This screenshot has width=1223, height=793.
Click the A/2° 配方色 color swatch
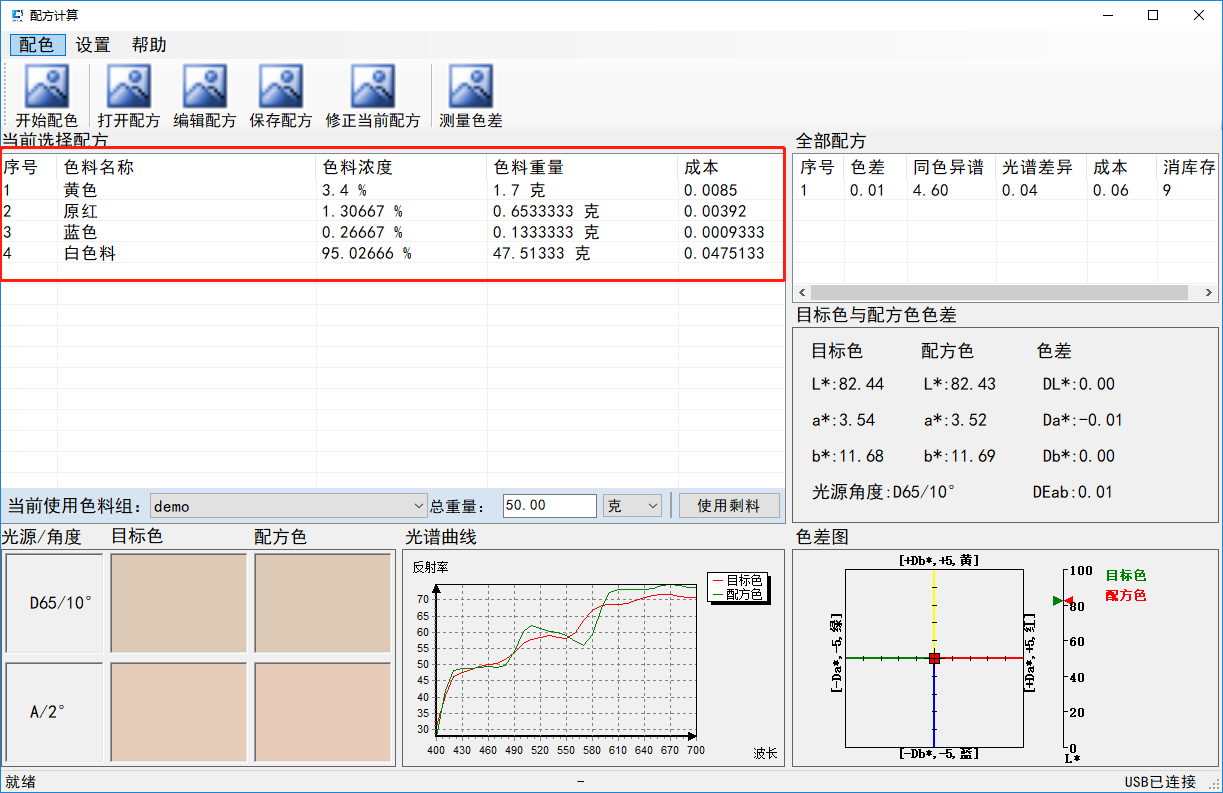[x=322, y=712]
